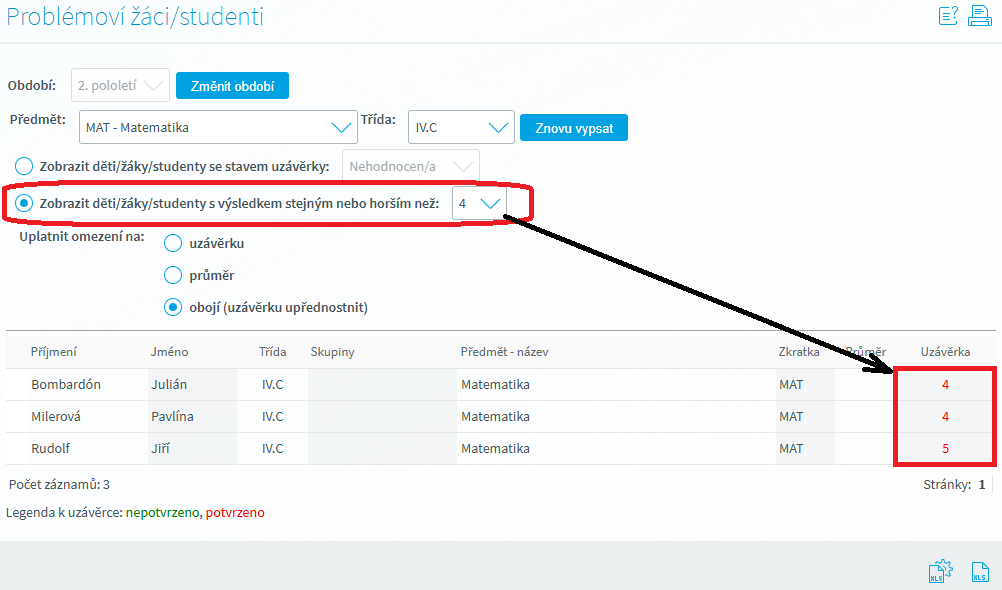The height and width of the screenshot is (590, 1002).
Task: Click grade 5 for Rudolf Jiří
Action: pyautogui.click(x=945, y=449)
